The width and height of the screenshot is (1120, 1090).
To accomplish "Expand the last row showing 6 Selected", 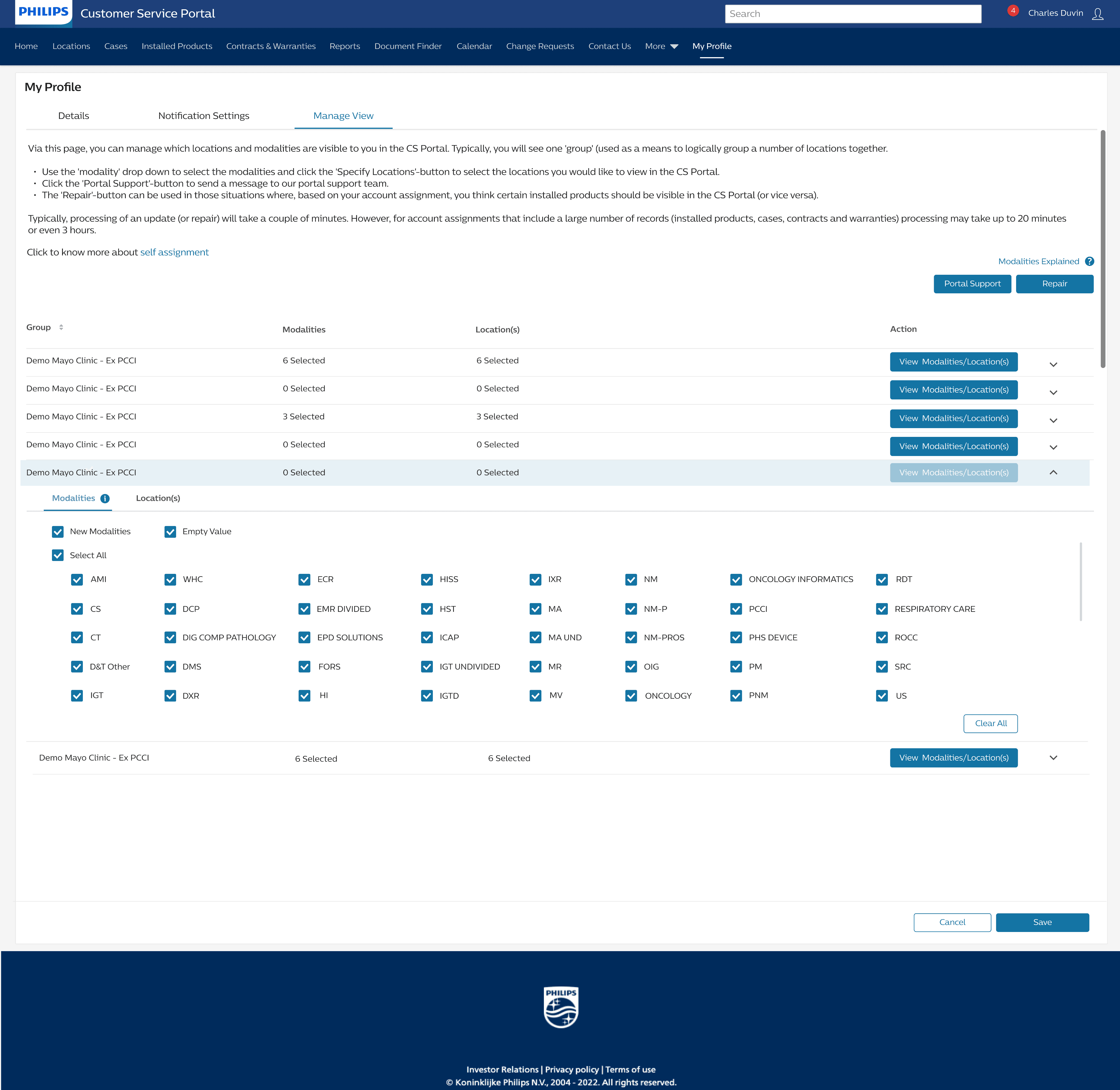I will (1053, 758).
